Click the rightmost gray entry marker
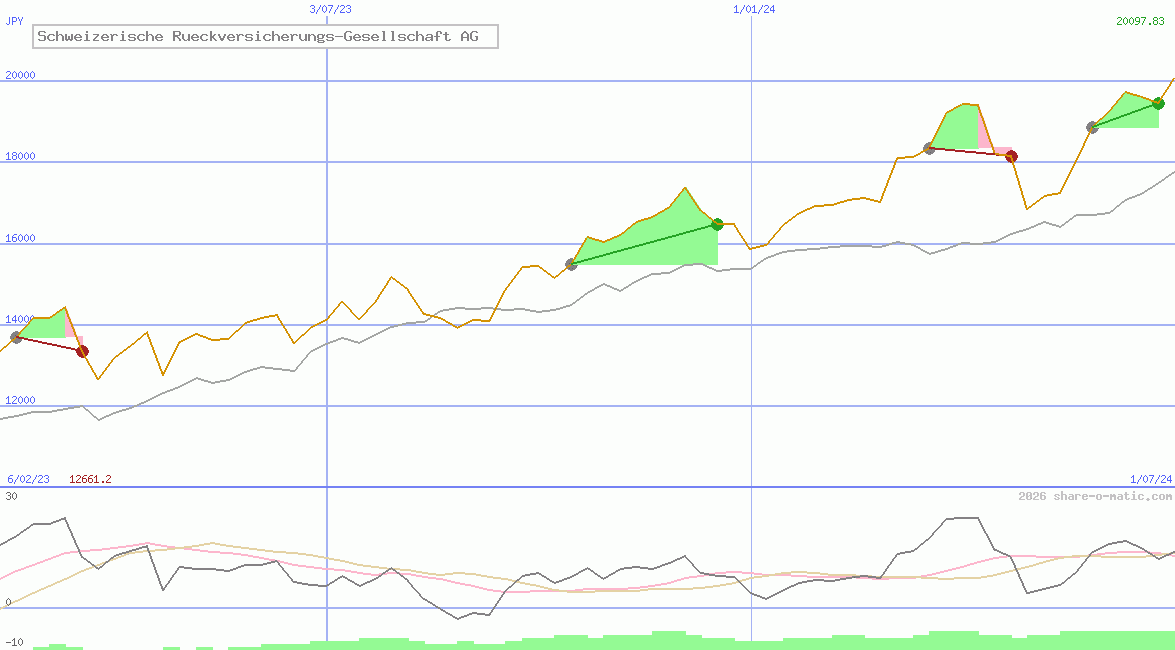Screen dimensions: 1175x650 1092,127
